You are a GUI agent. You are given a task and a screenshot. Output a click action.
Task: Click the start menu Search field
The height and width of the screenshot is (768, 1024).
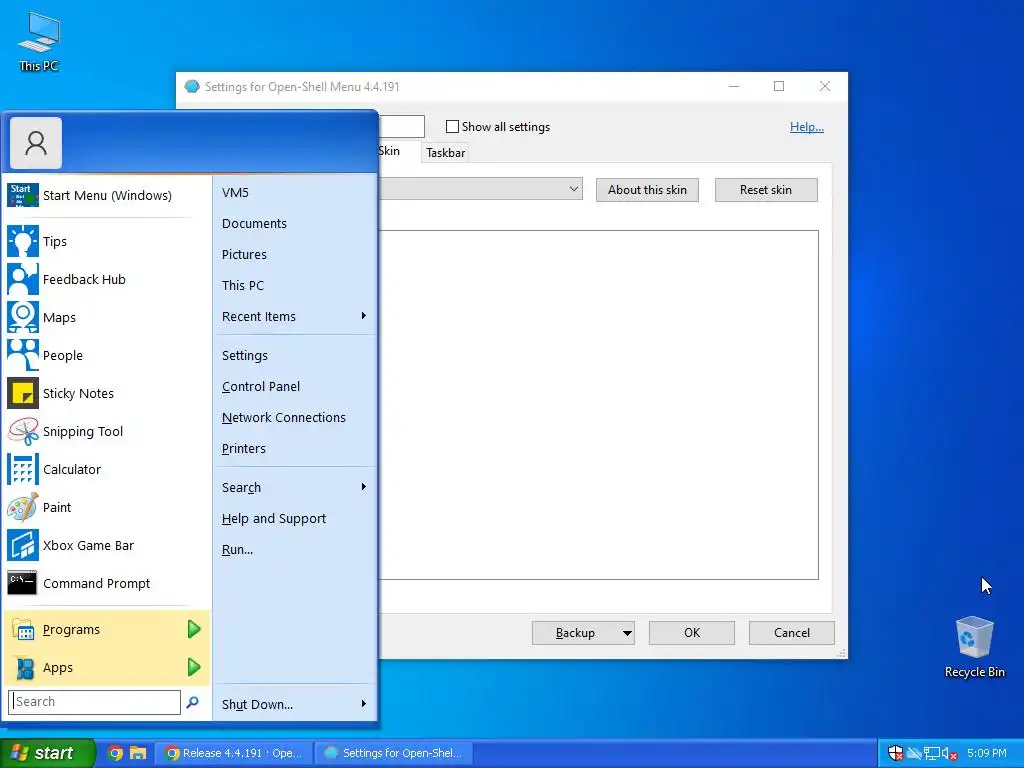coord(95,702)
